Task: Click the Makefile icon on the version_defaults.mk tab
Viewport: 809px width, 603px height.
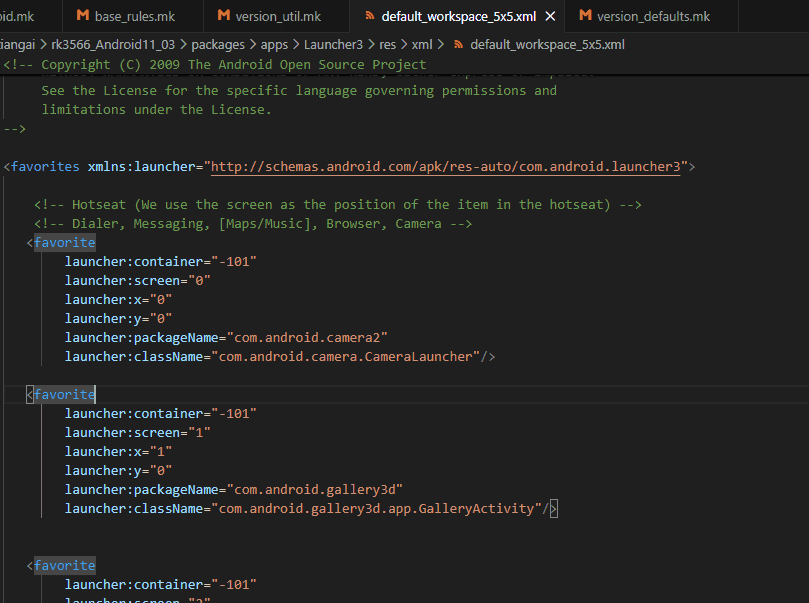Action: point(585,17)
